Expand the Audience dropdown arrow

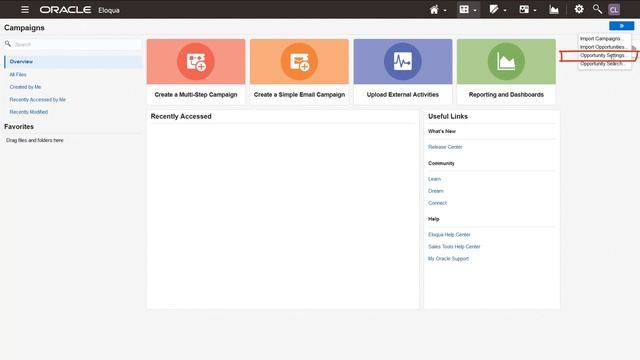[535, 11]
